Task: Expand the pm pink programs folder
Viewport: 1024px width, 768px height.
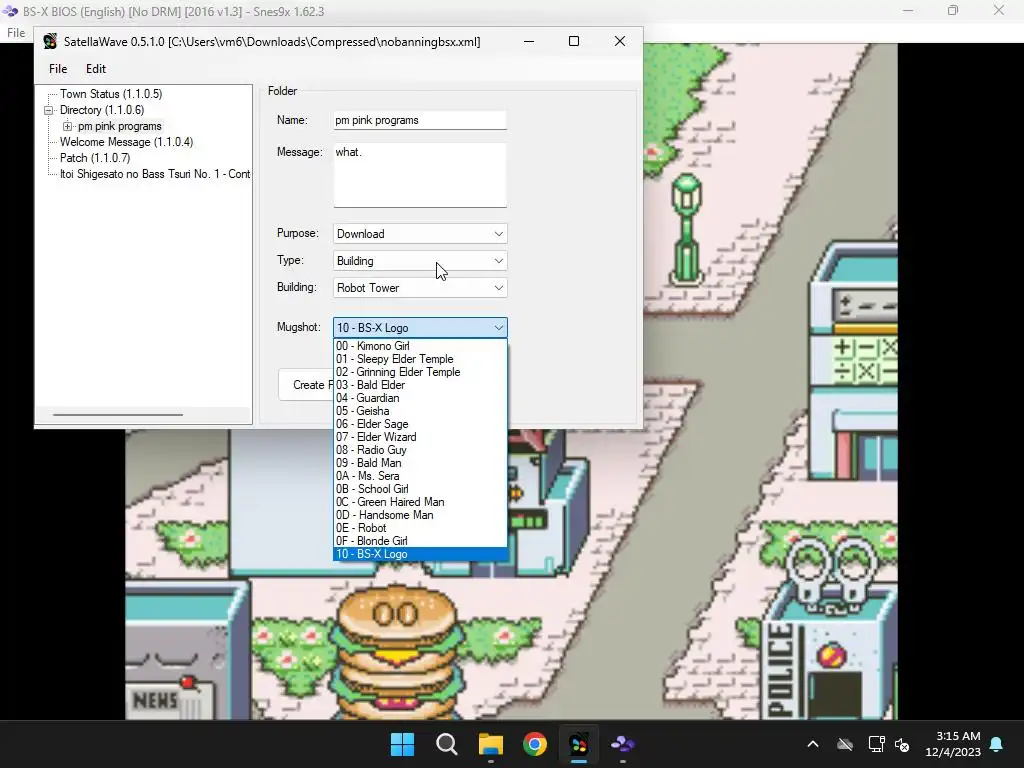Action: coord(67,126)
